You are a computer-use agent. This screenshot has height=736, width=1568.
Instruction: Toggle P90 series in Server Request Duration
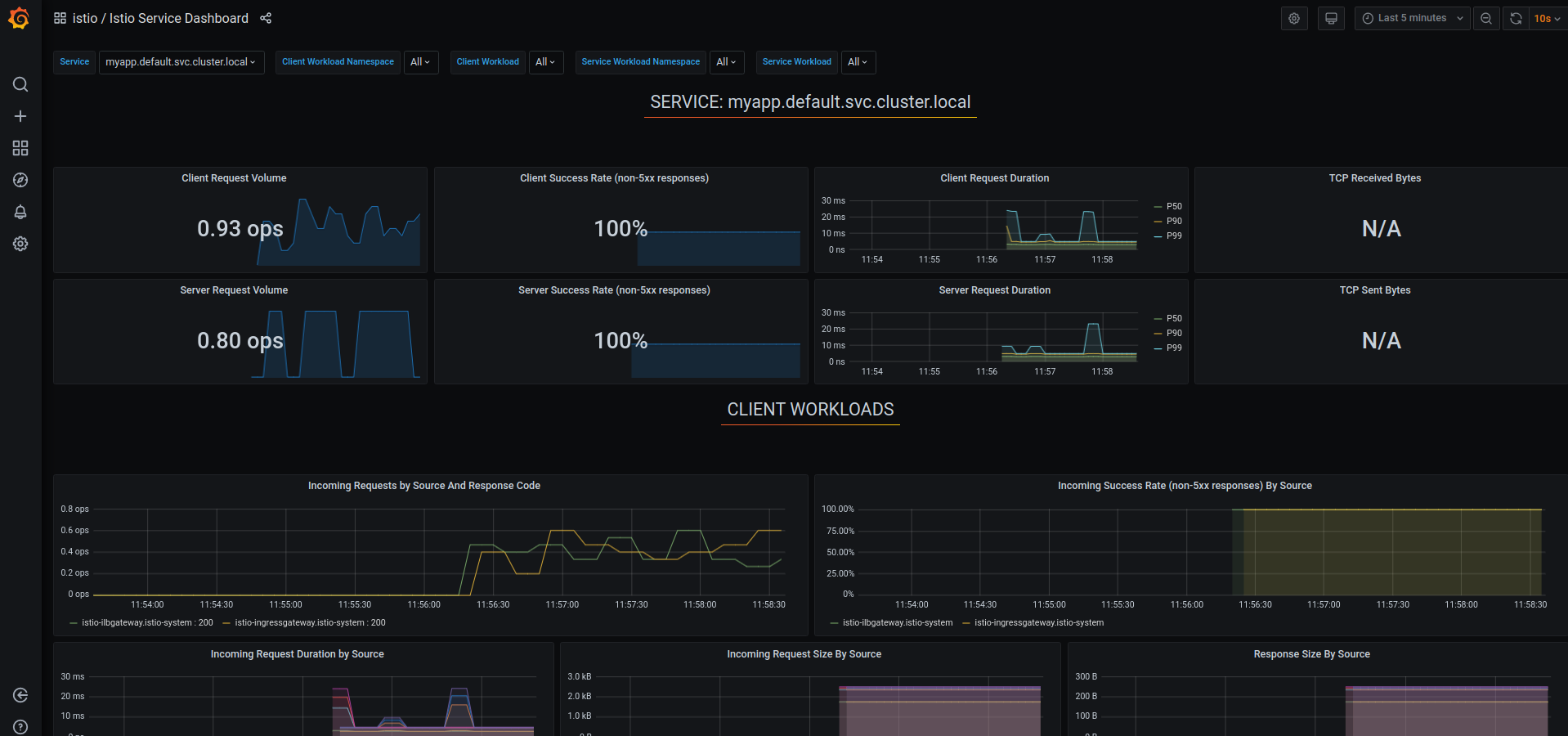pos(1174,333)
